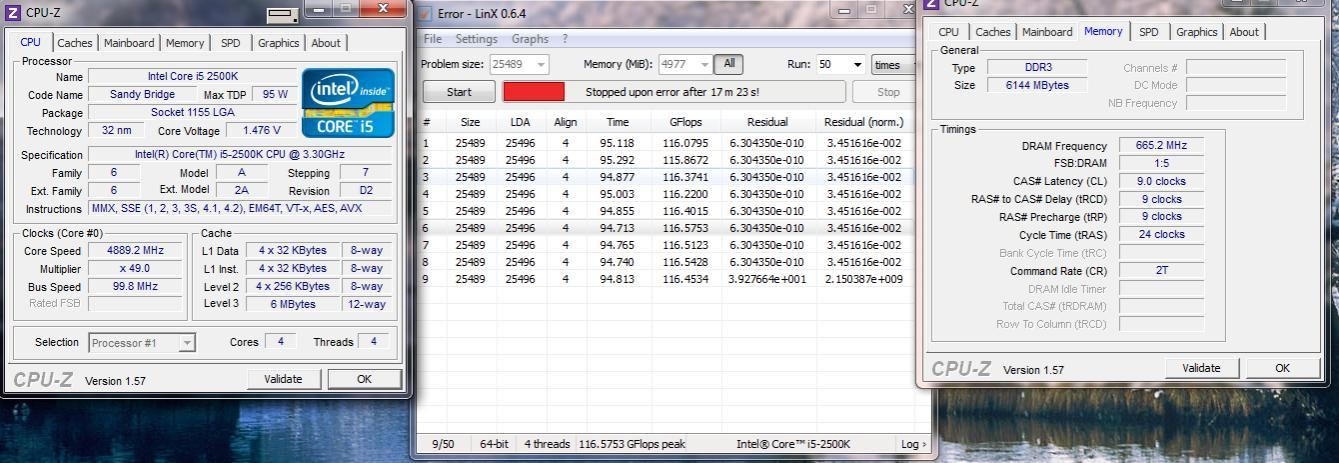Expand the Run count dropdown showing 50

pyautogui.click(x=857, y=64)
